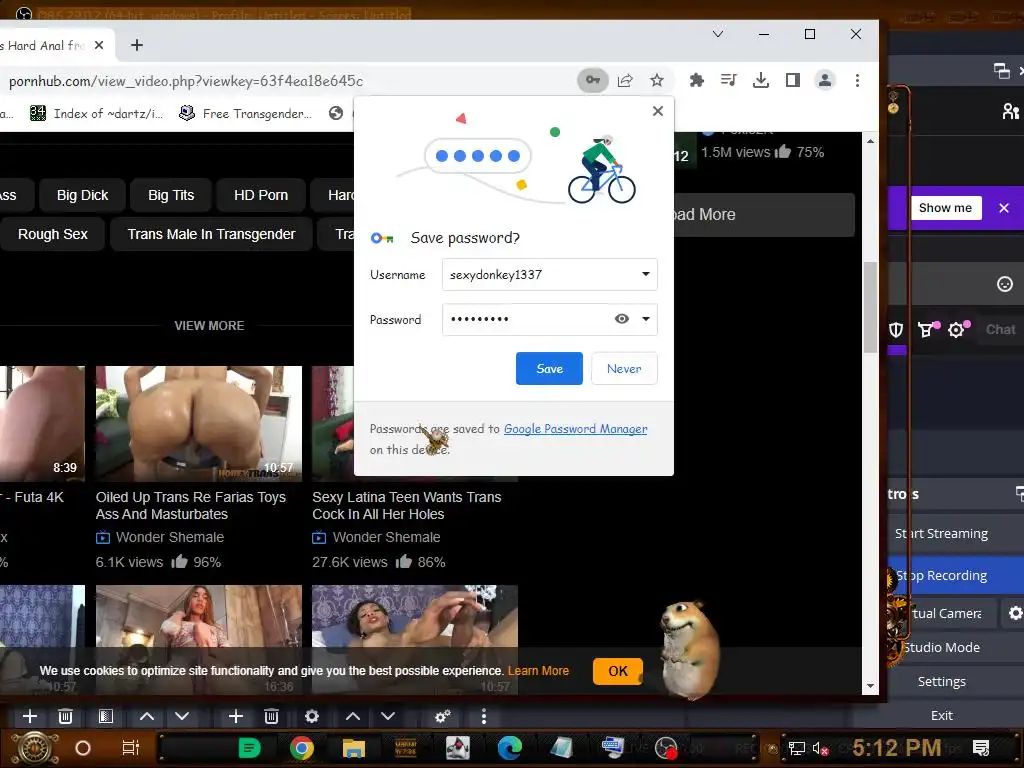The width and height of the screenshot is (1024, 768).
Task: Open a new Chrome tab
Action: [136, 45]
